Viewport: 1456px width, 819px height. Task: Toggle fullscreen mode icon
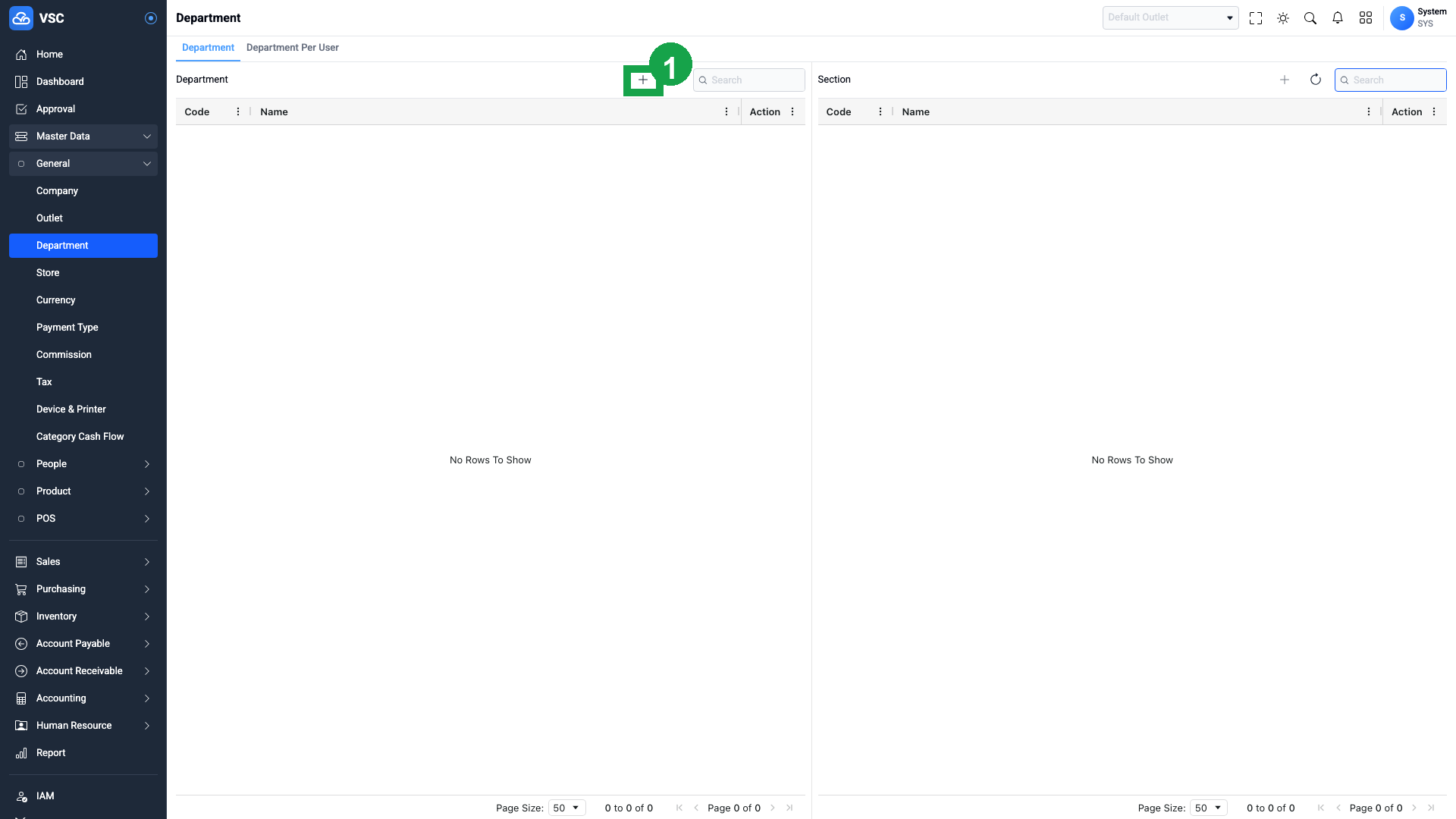[x=1256, y=18]
